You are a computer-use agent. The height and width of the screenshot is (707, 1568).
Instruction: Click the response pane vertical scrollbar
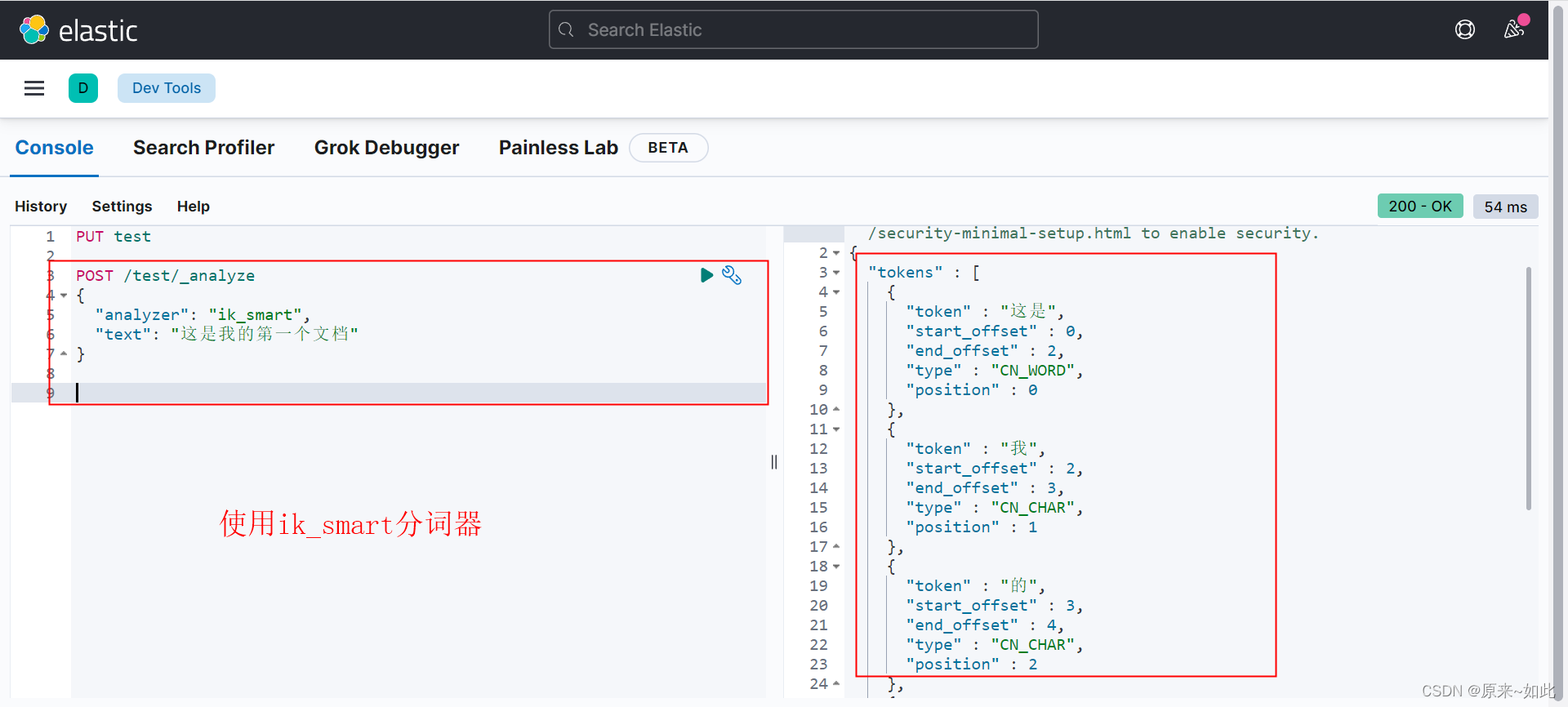coord(1528,389)
